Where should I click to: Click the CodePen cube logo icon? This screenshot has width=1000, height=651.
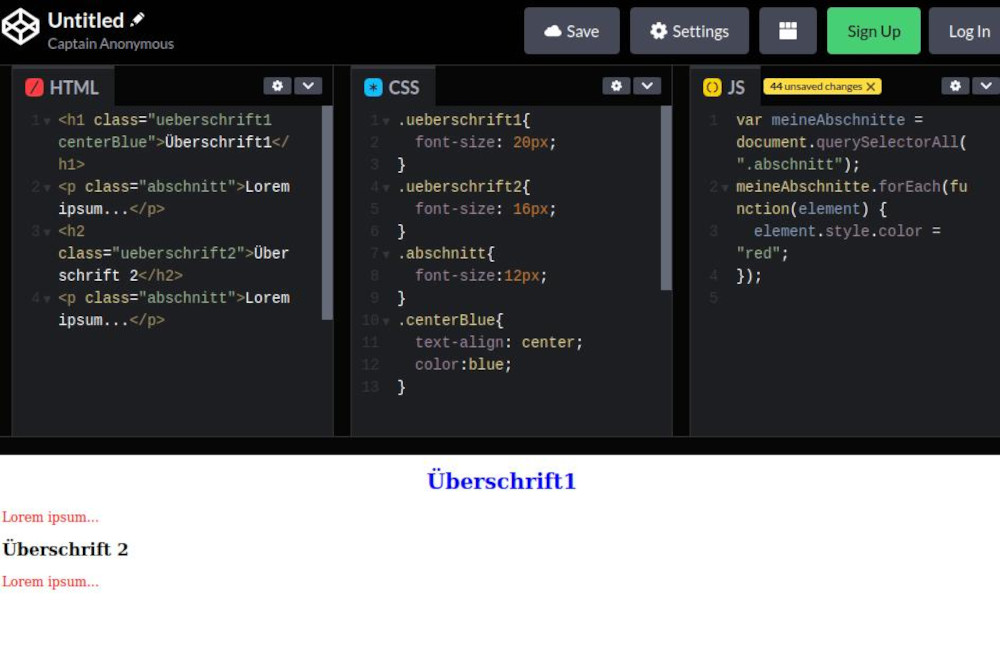coord(21,27)
